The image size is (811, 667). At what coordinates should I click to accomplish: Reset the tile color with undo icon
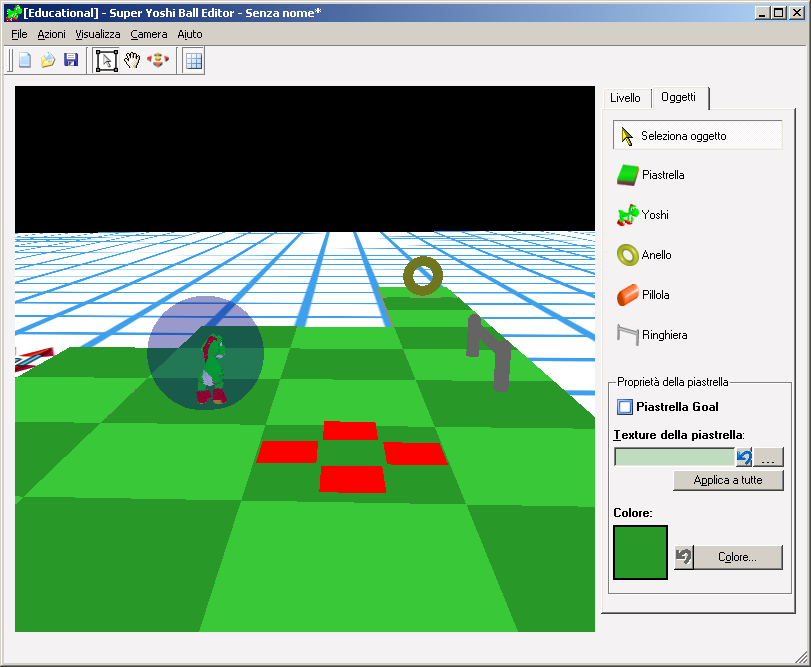click(683, 557)
